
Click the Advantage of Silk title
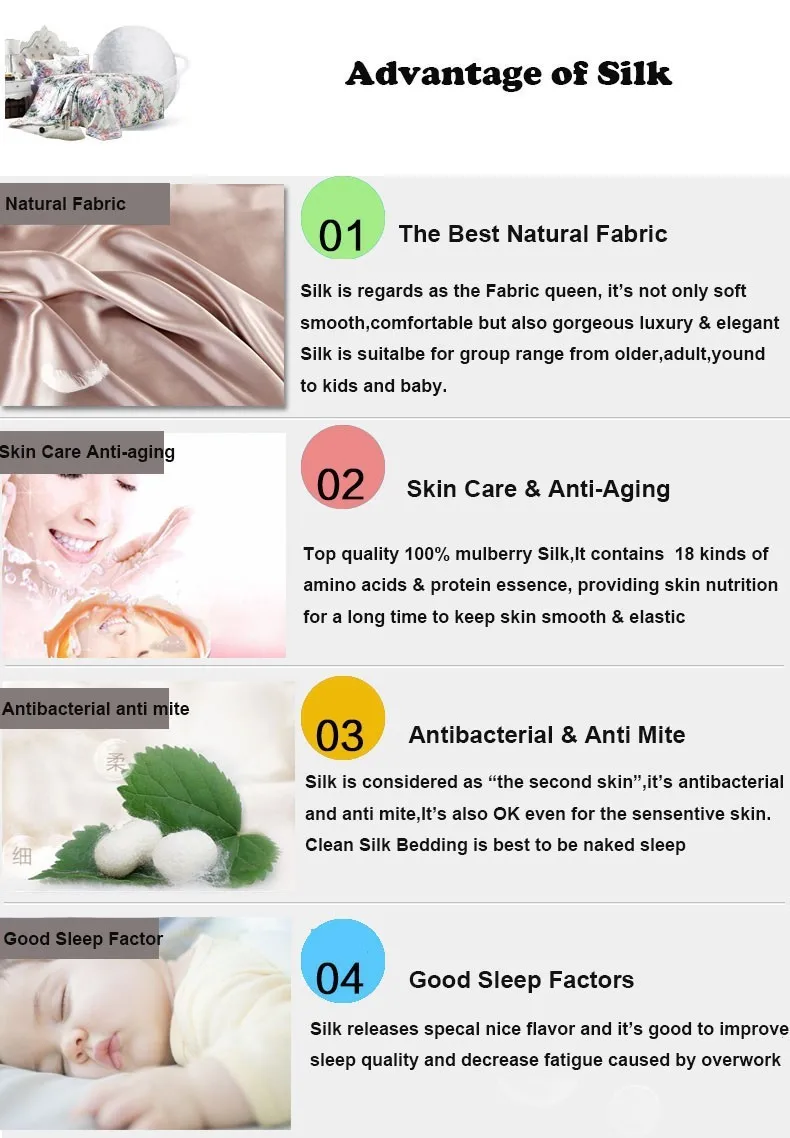click(509, 73)
